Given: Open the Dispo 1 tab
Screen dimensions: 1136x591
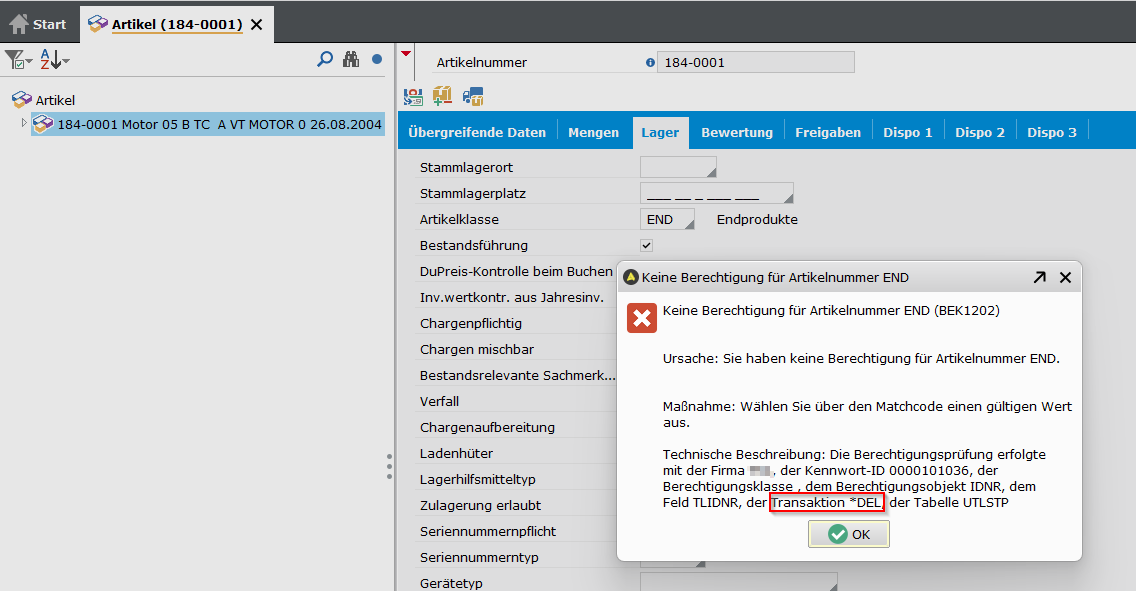Looking at the screenshot, I should (907, 132).
